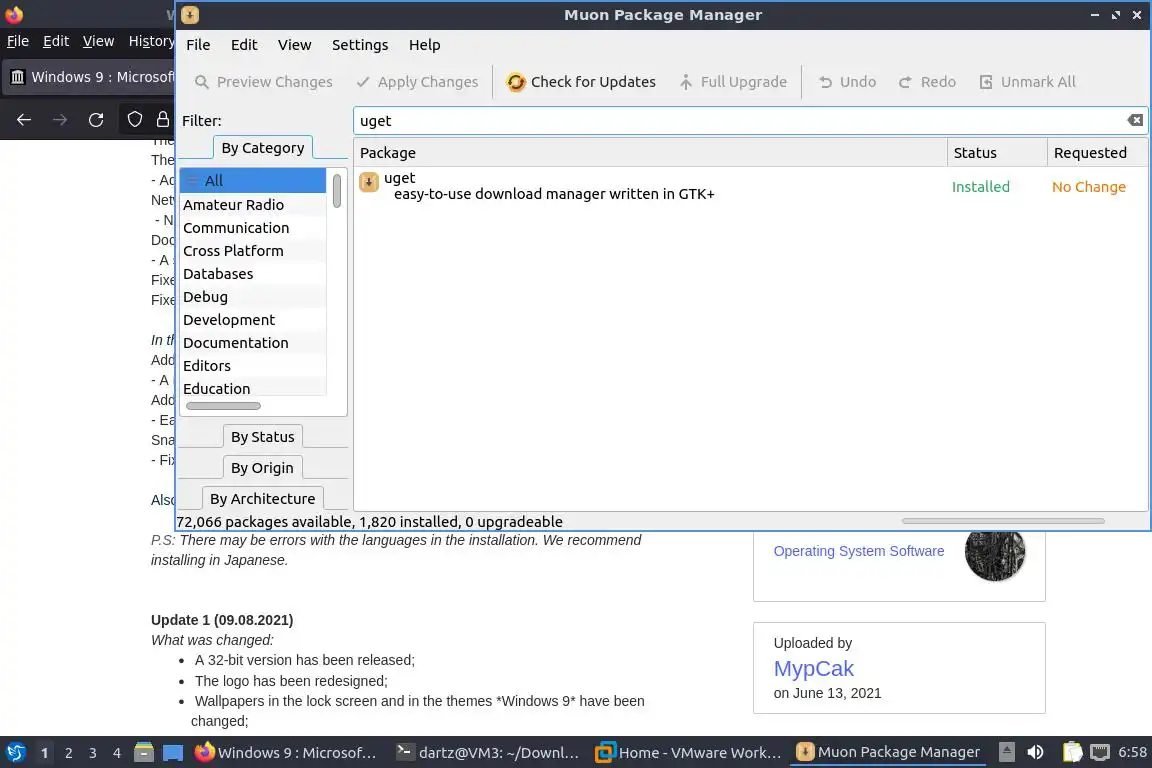Click the Full Upgrade arrow icon

click(685, 82)
